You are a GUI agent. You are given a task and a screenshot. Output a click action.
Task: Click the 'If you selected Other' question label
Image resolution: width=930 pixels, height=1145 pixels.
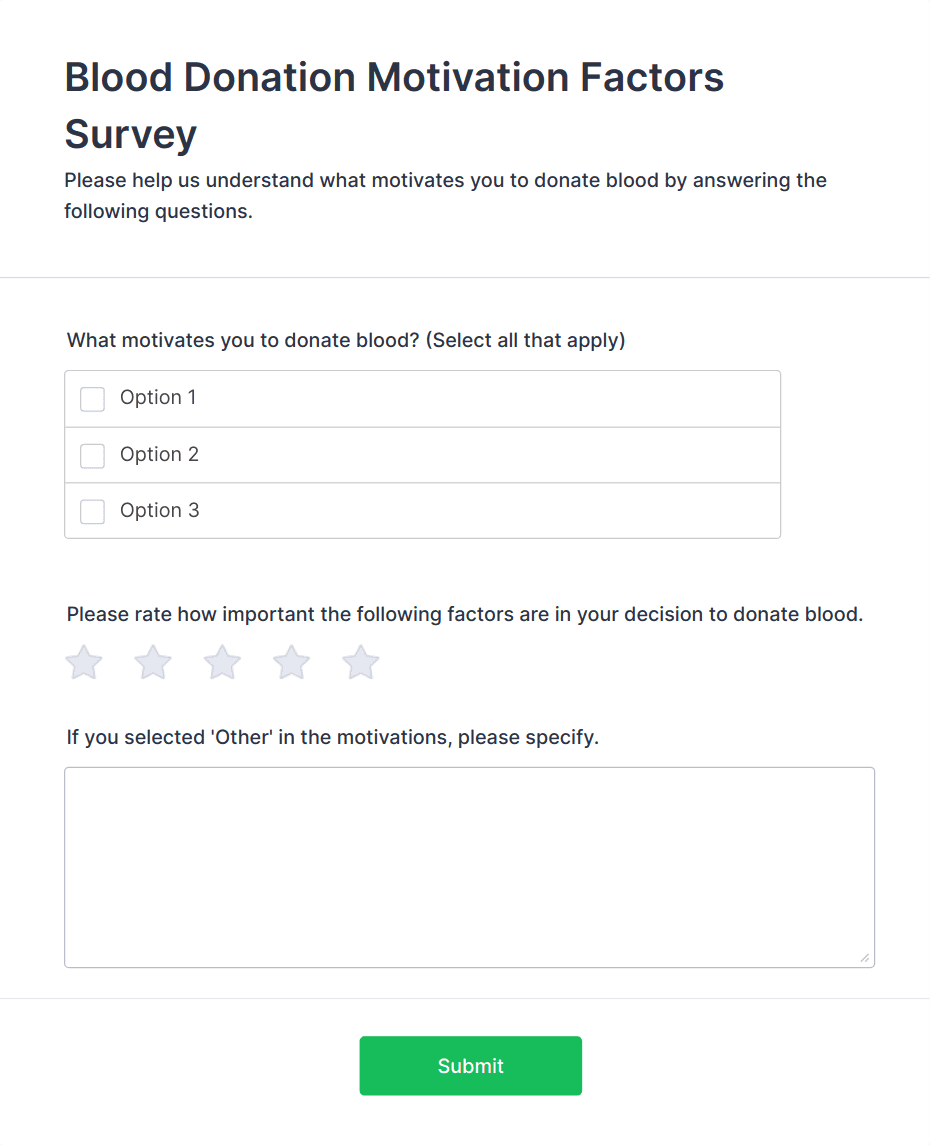click(x=332, y=738)
